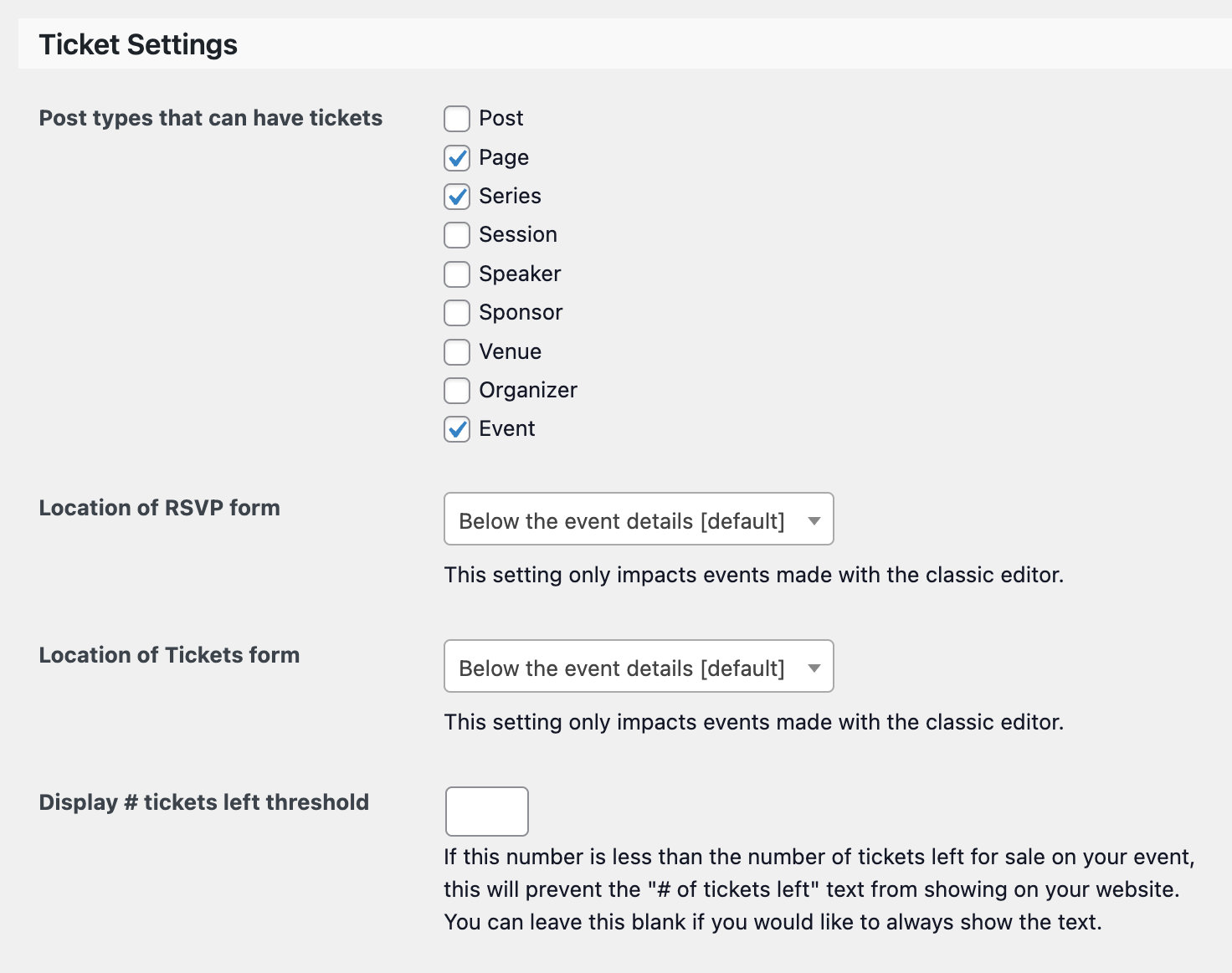Click the Ticket Settings heading
Image resolution: width=1232 pixels, height=973 pixels.
[x=138, y=44]
